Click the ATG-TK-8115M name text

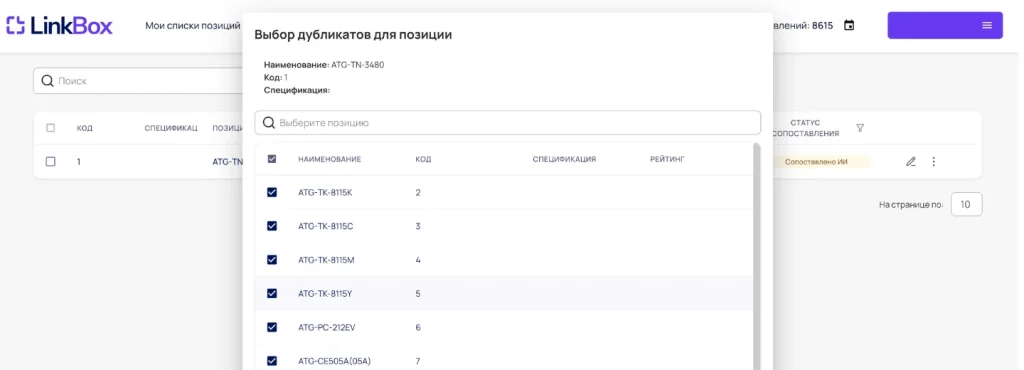click(326, 260)
